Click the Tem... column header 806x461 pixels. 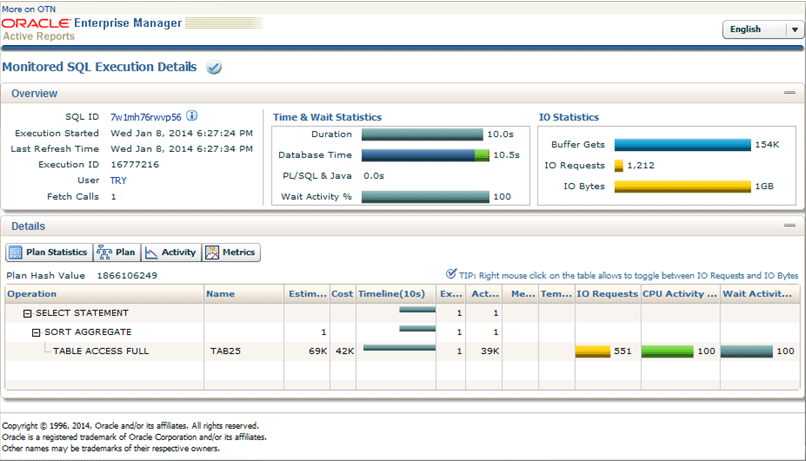tap(557, 294)
